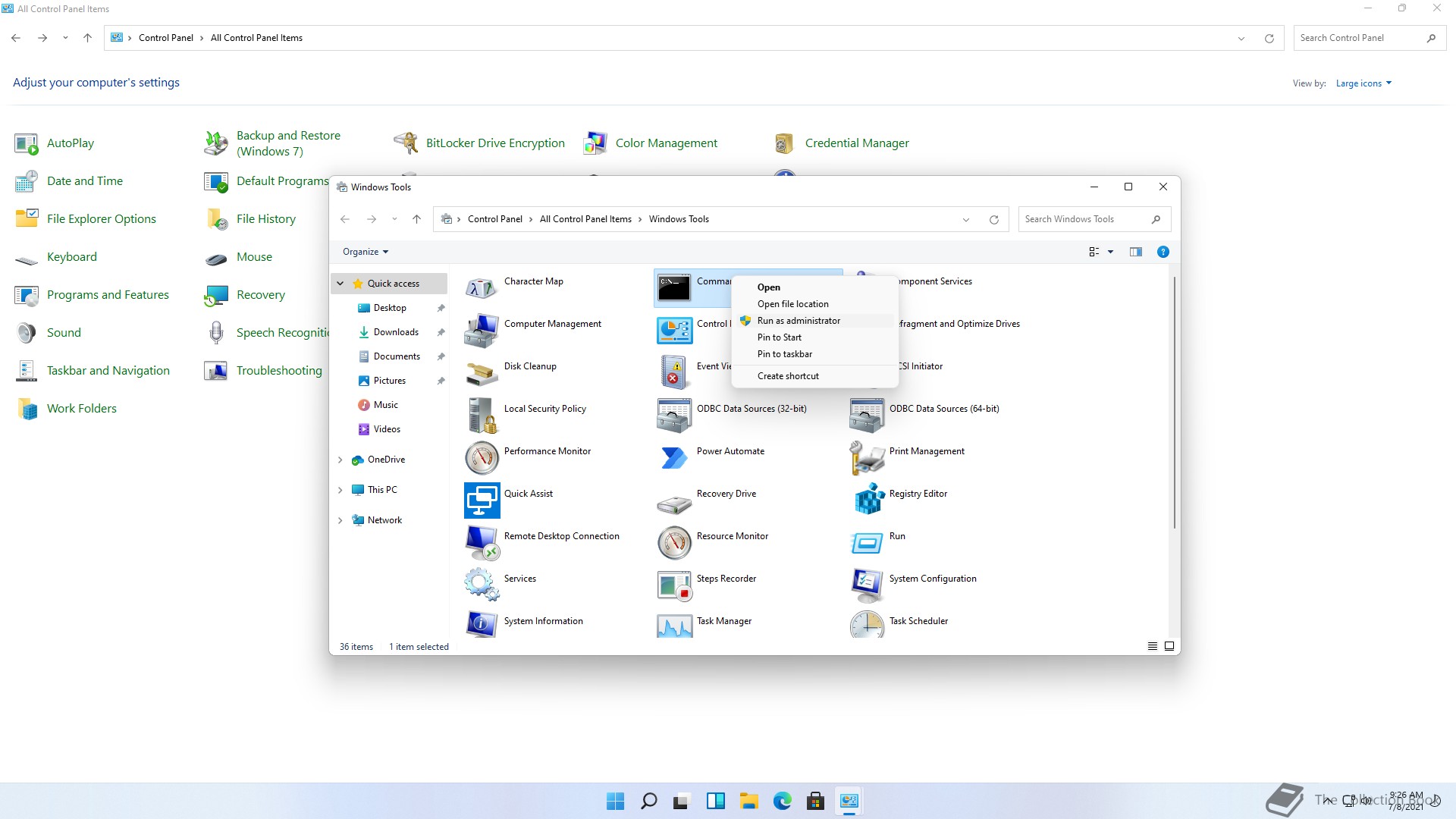
Task: Open the ODBC Data Sources (32-bit) icon
Action: coord(674,416)
